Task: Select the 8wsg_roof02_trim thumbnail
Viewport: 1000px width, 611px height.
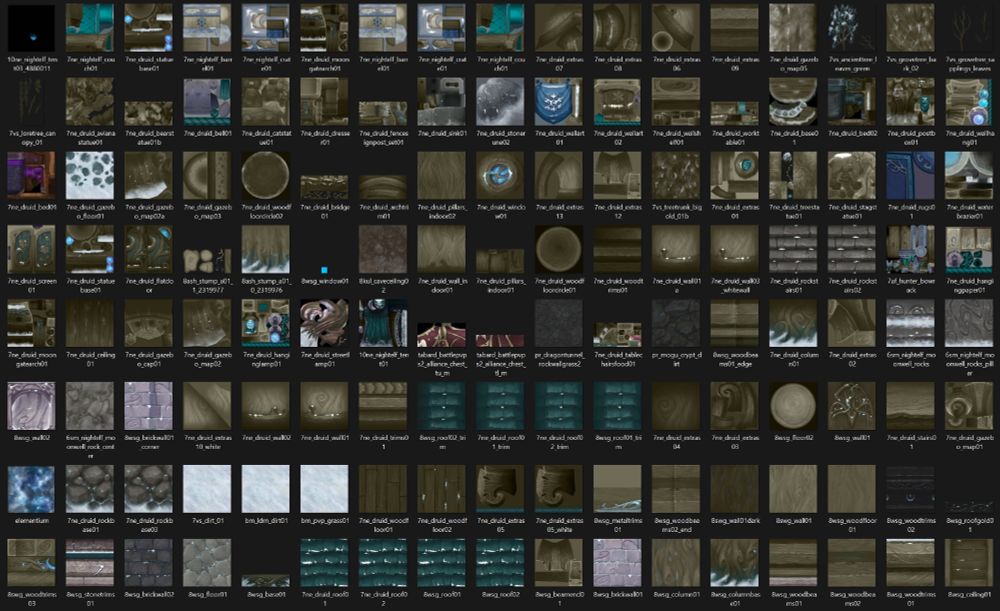Action: [442, 406]
